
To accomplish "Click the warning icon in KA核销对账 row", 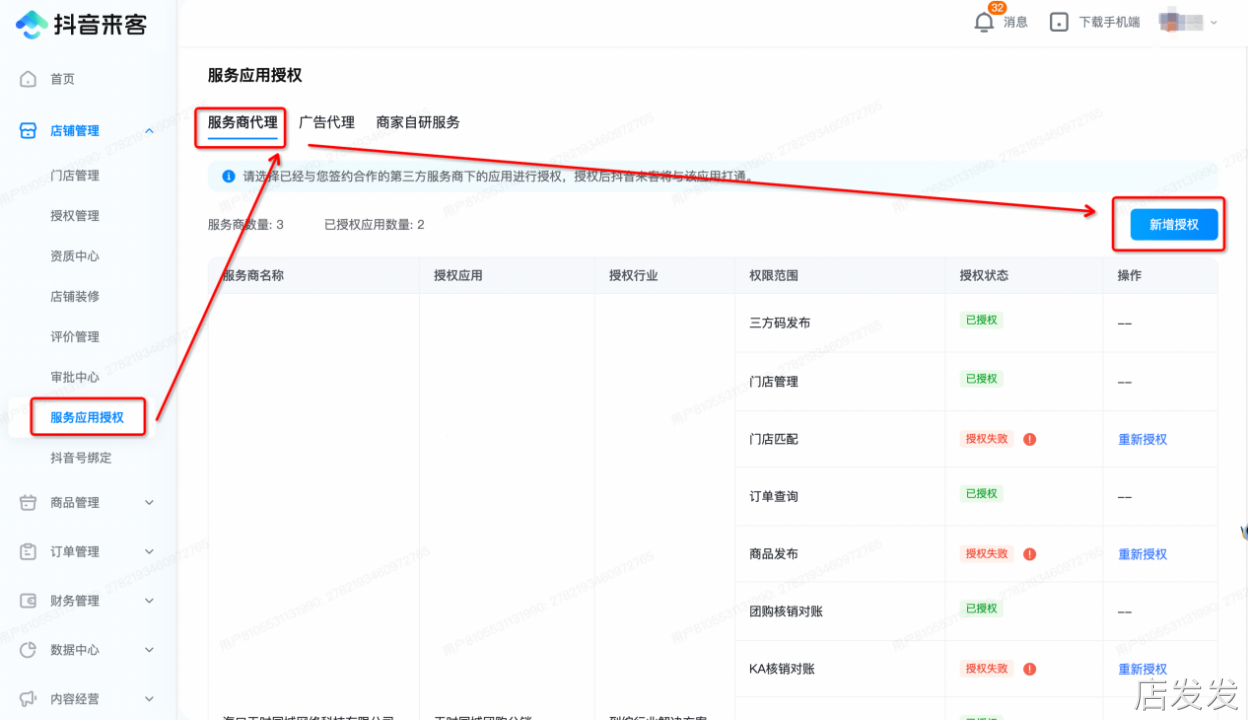I will coord(1030,669).
